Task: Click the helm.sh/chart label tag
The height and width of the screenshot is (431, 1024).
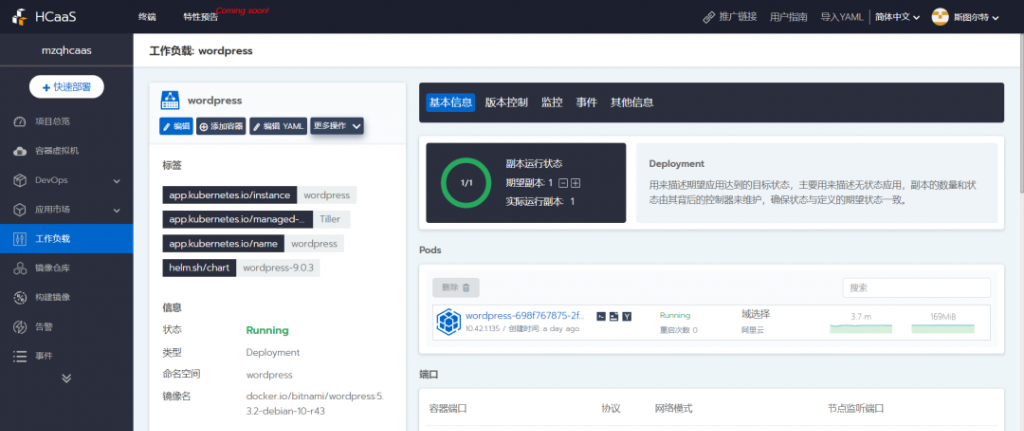Action: tap(199, 268)
